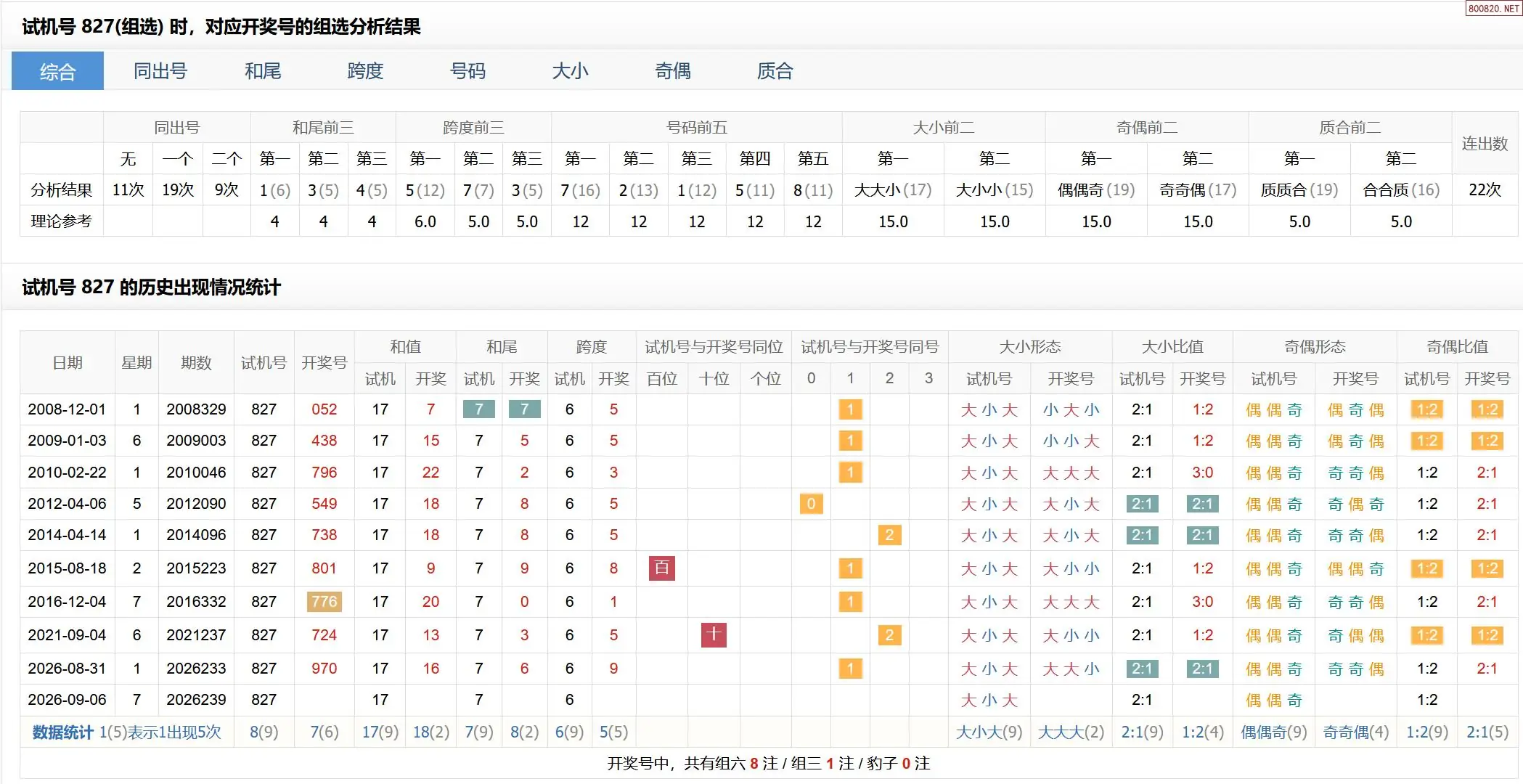Image resolution: width=1523 pixels, height=784 pixels.
Task: Click the active 综合 tab
Action: tap(57, 71)
